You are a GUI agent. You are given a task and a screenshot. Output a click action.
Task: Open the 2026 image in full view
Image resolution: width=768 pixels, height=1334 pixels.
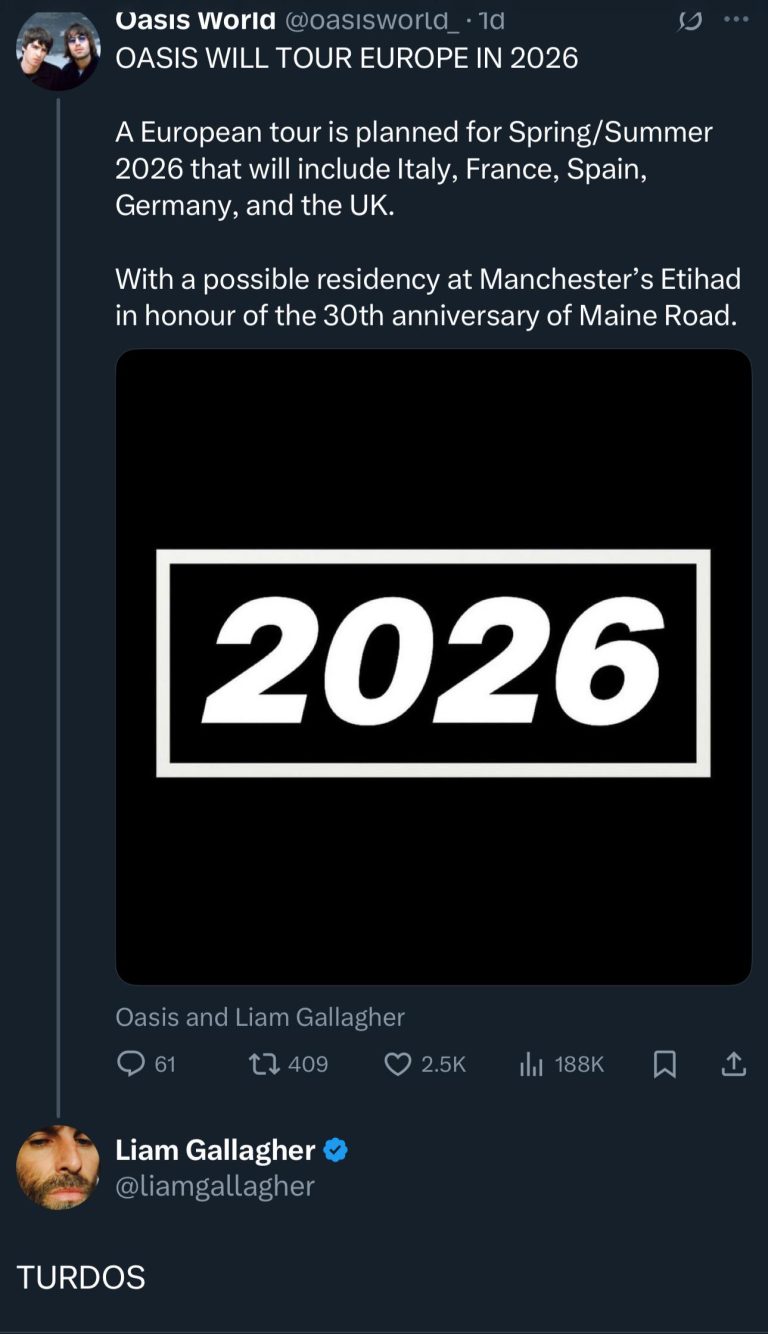tap(433, 666)
